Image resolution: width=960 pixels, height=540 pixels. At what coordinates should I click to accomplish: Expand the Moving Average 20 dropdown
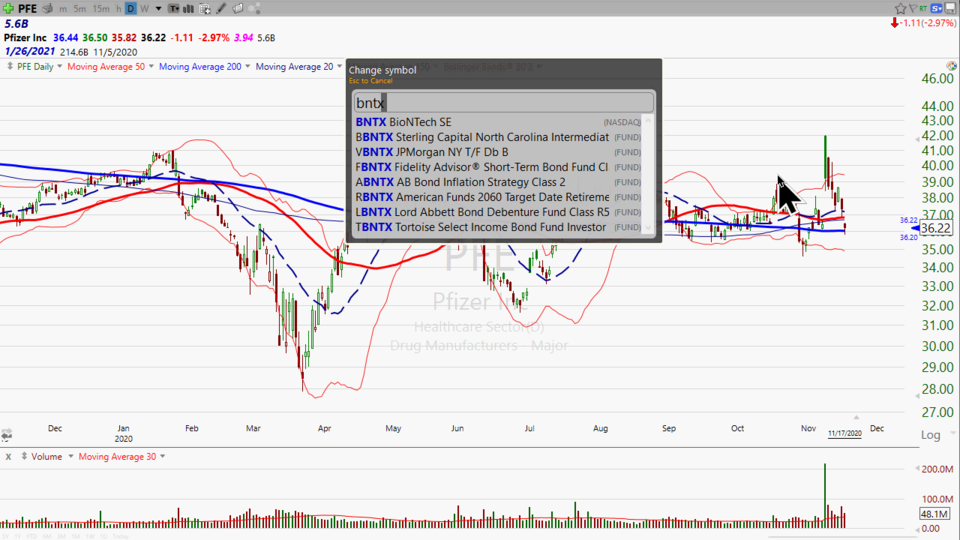pyautogui.click(x=339, y=66)
